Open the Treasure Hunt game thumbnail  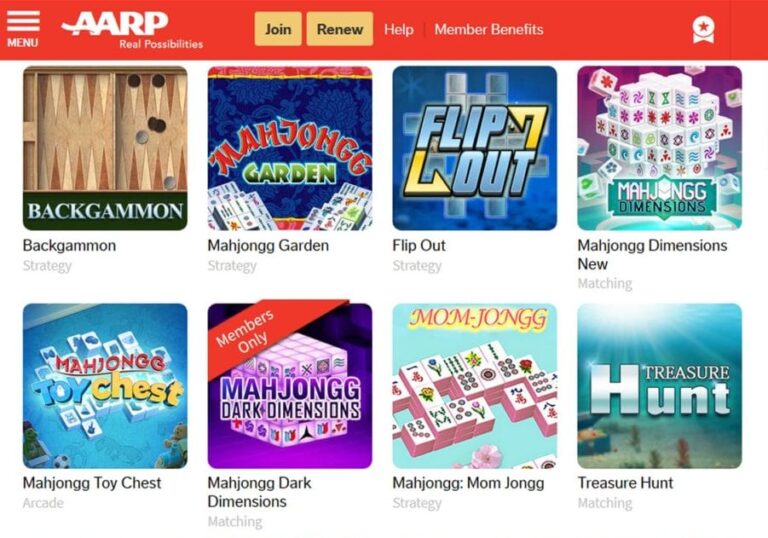tap(660, 386)
